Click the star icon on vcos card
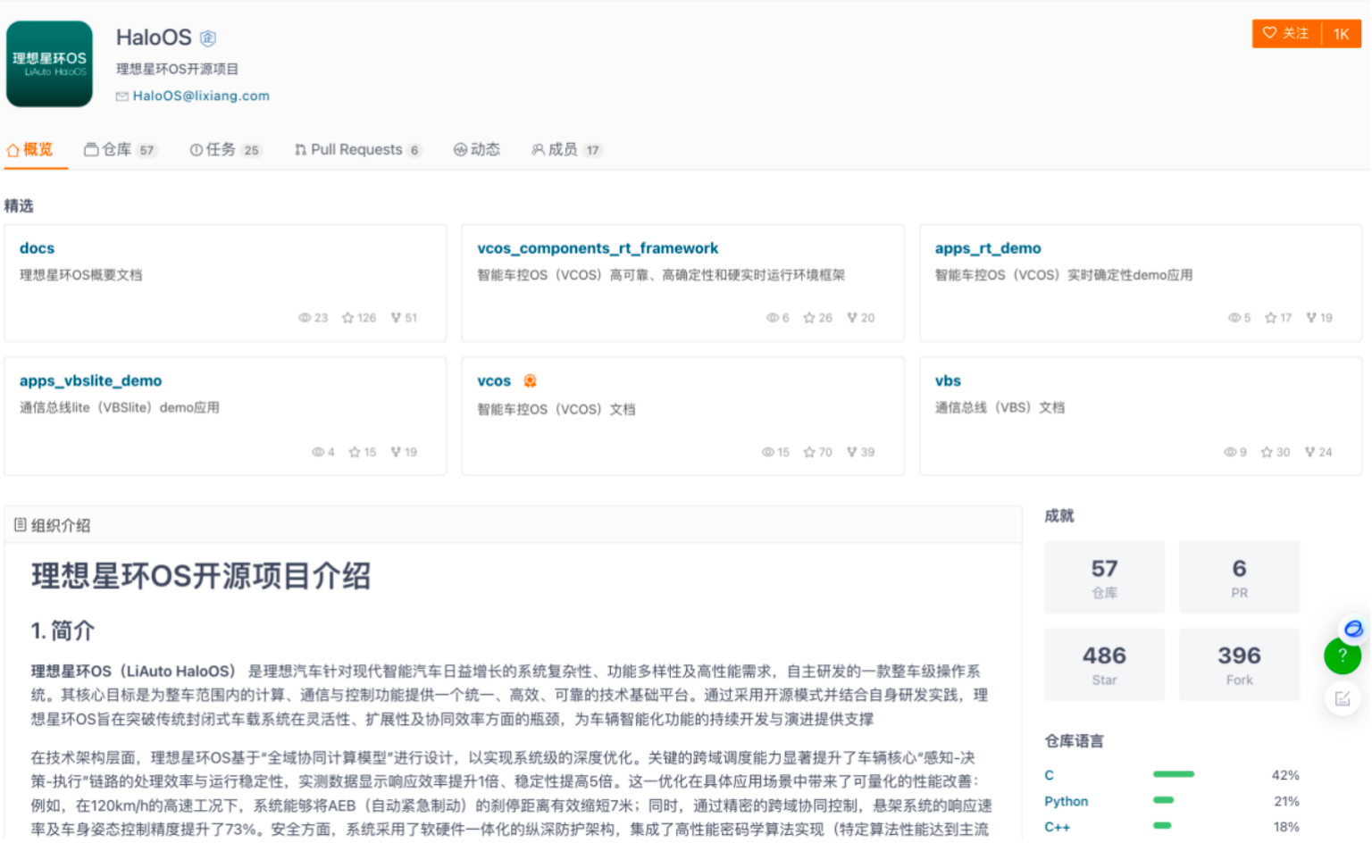 coord(809,452)
